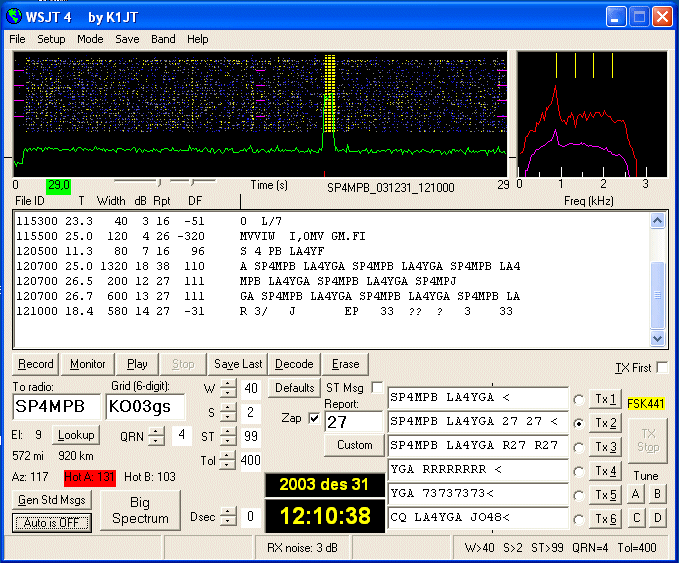Click the Tx6 transmit button
The image size is (679, 563).
[x=605, y=518]
